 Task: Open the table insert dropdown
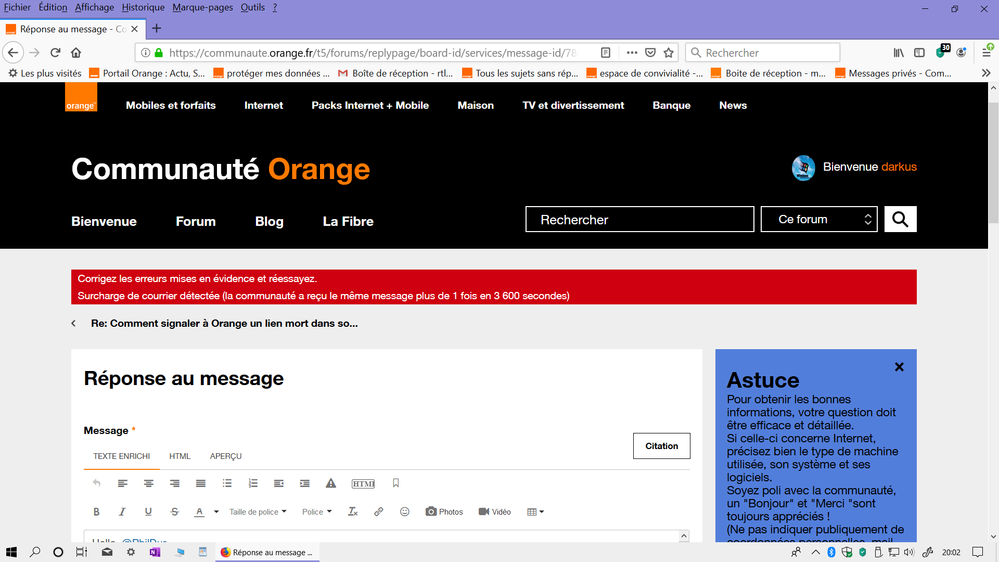[535, 512]
